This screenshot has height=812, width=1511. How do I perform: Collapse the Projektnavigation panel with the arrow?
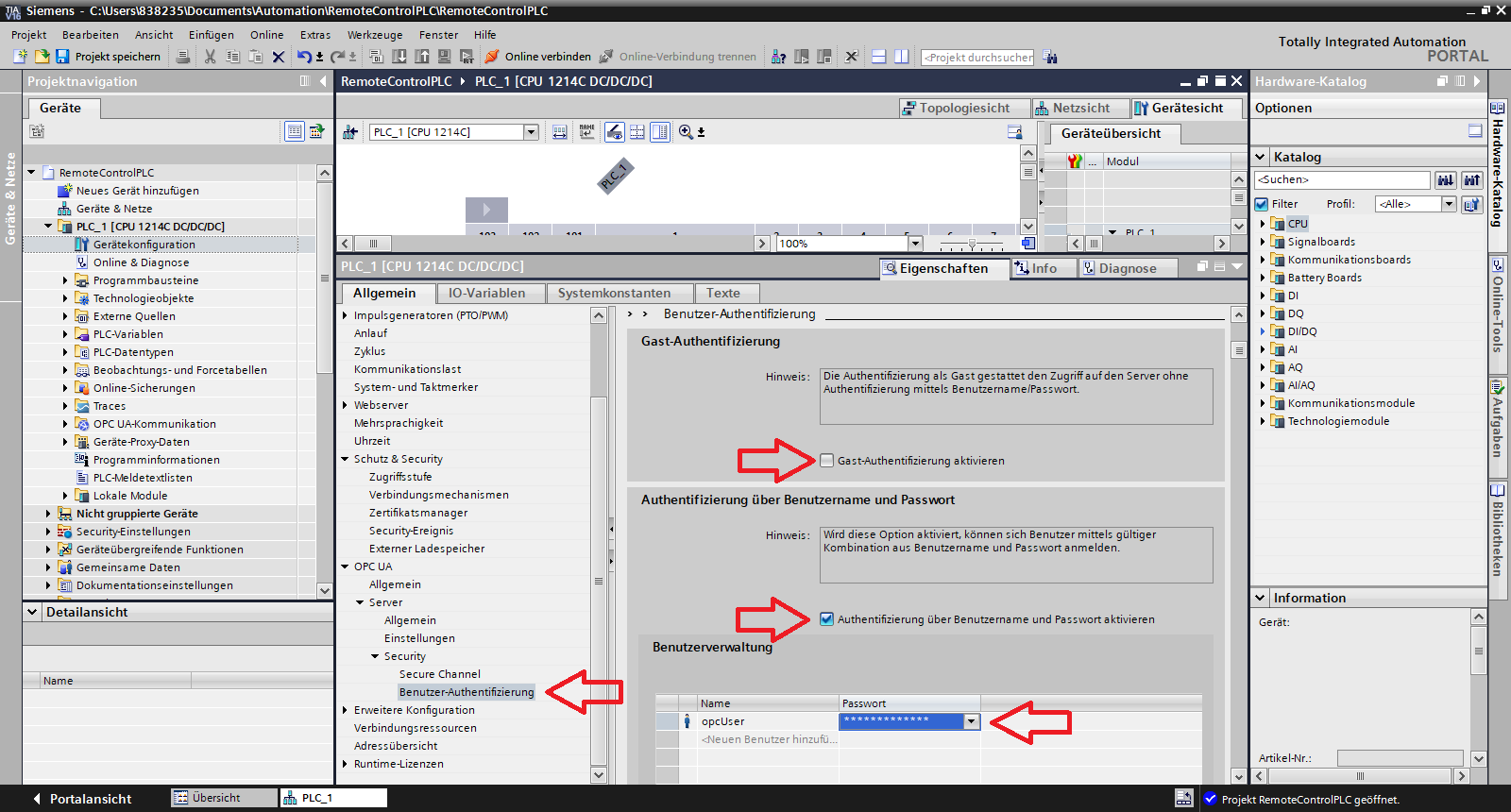pos(323,81)
